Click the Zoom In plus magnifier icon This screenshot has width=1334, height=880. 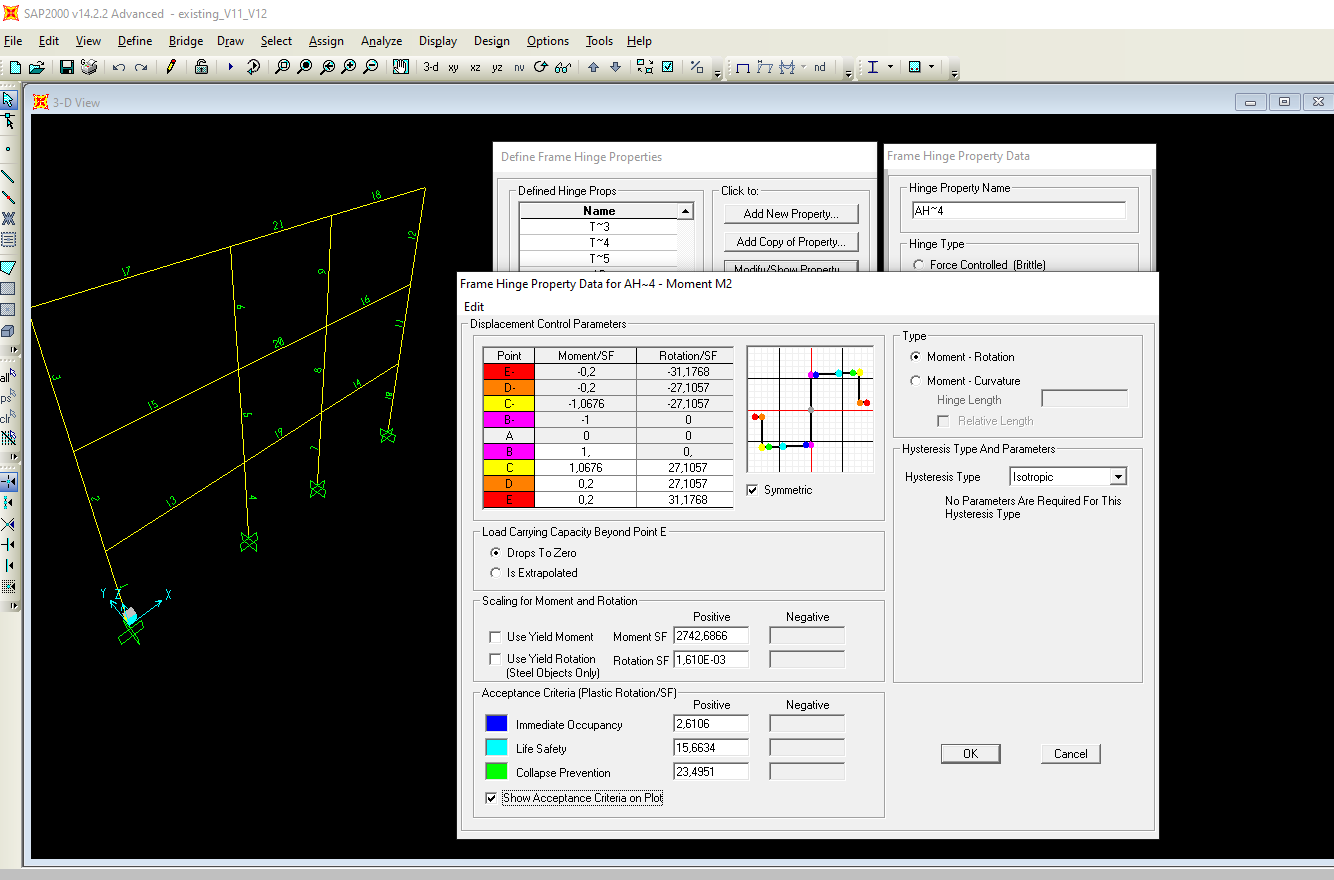(x=349, y=67)
